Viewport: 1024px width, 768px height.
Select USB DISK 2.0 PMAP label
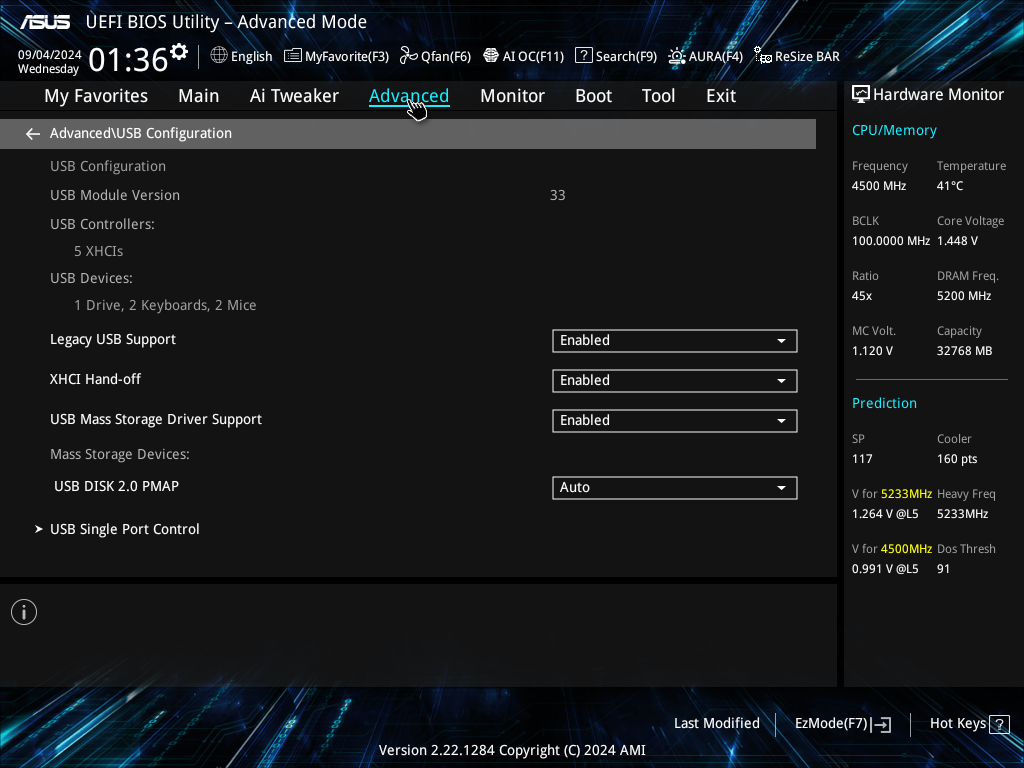coord(116,487)
